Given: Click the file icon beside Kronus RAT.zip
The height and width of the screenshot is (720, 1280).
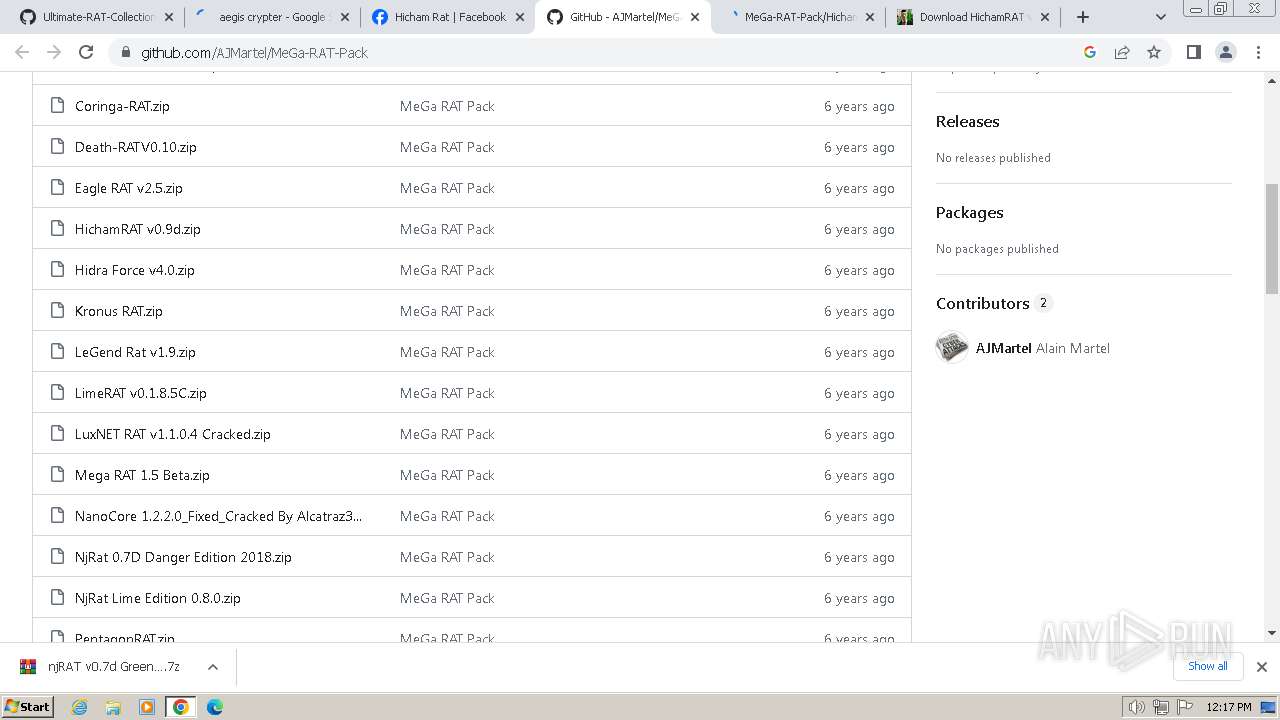Looking at the screenshot, I should pyautogui.click(x=58, y=310).
